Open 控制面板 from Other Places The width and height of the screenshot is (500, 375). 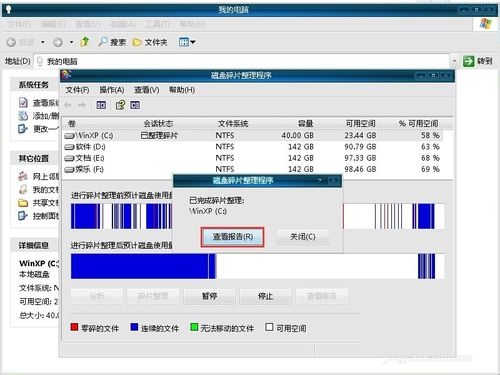[39, 216]
